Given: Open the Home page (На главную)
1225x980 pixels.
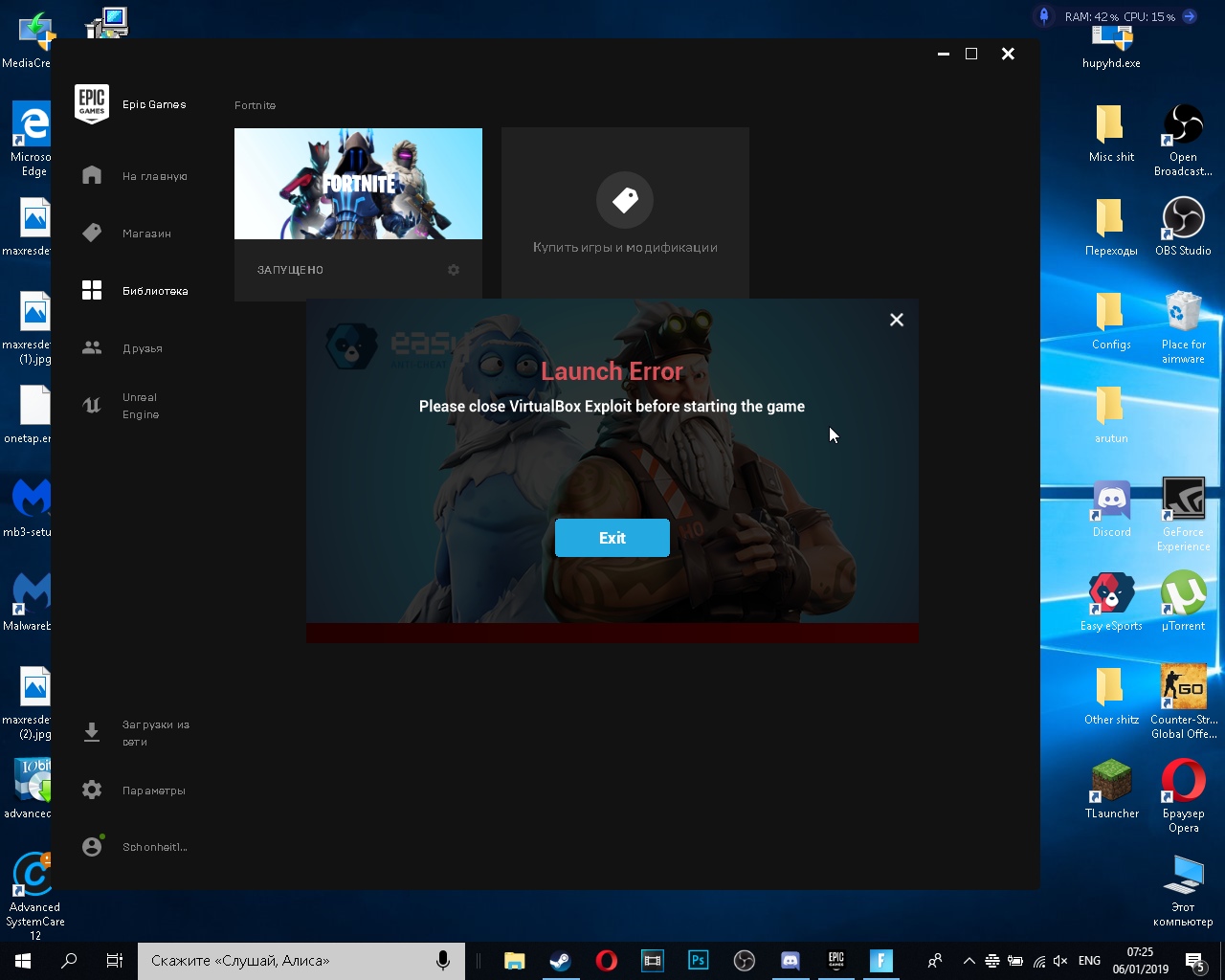Looking at the screenshot, I should tap(92, 175).
